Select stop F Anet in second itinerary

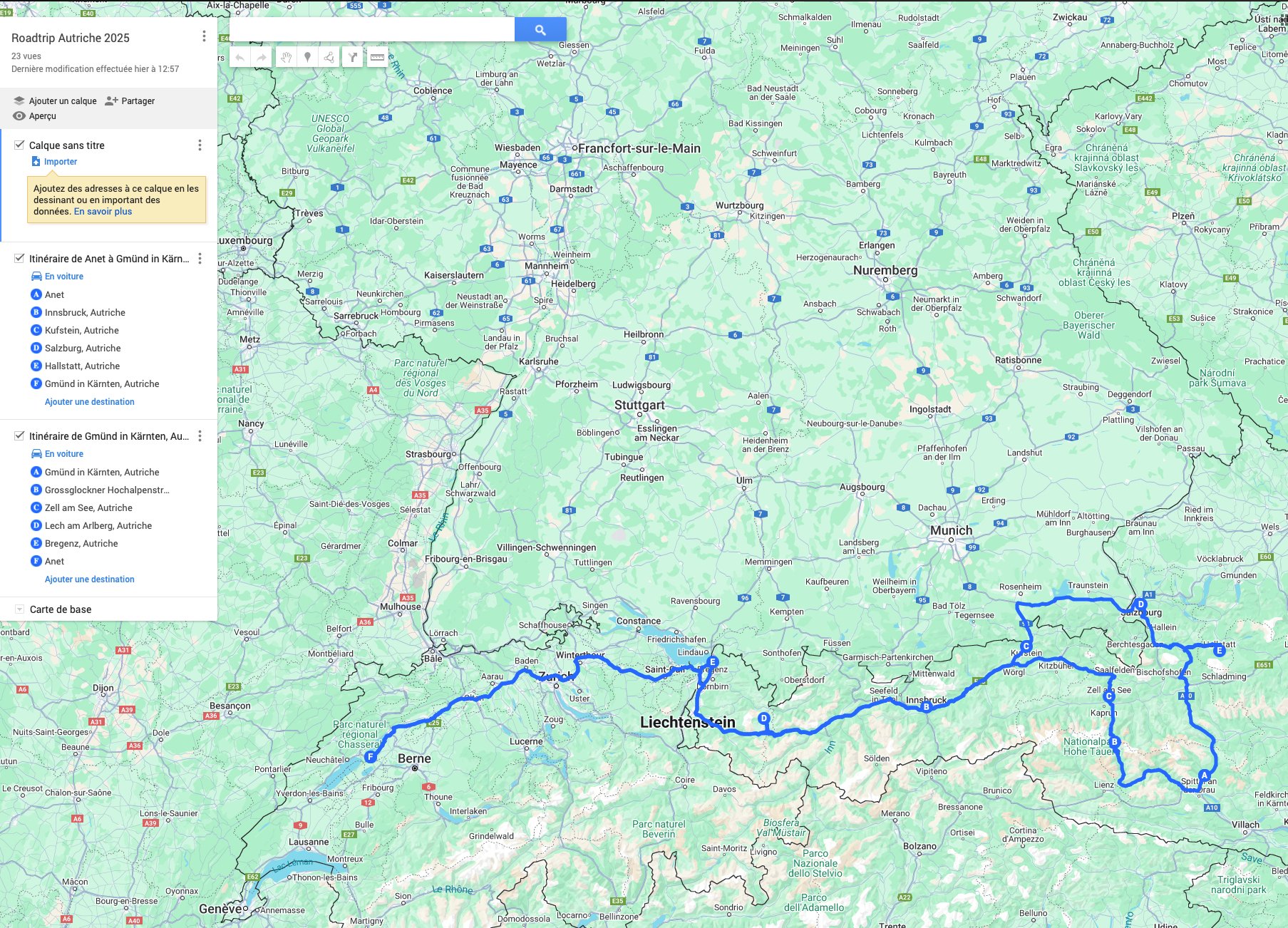click(x=47, y=561)
